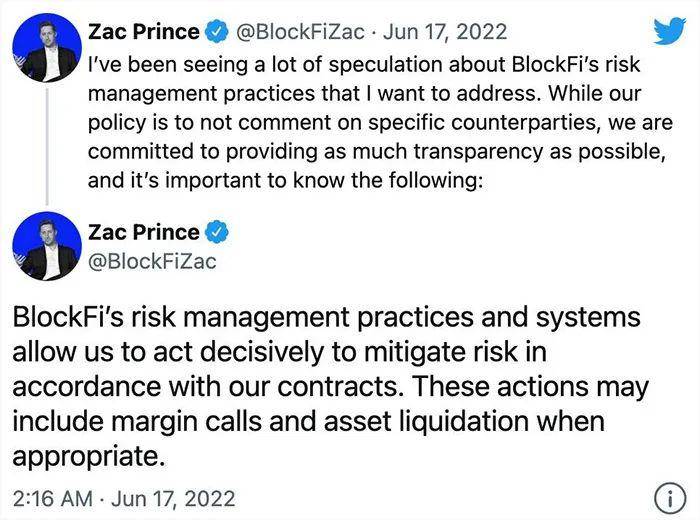
Task: Click the verified badge beside the lower Zac Prince
Action: coord(217,232)
